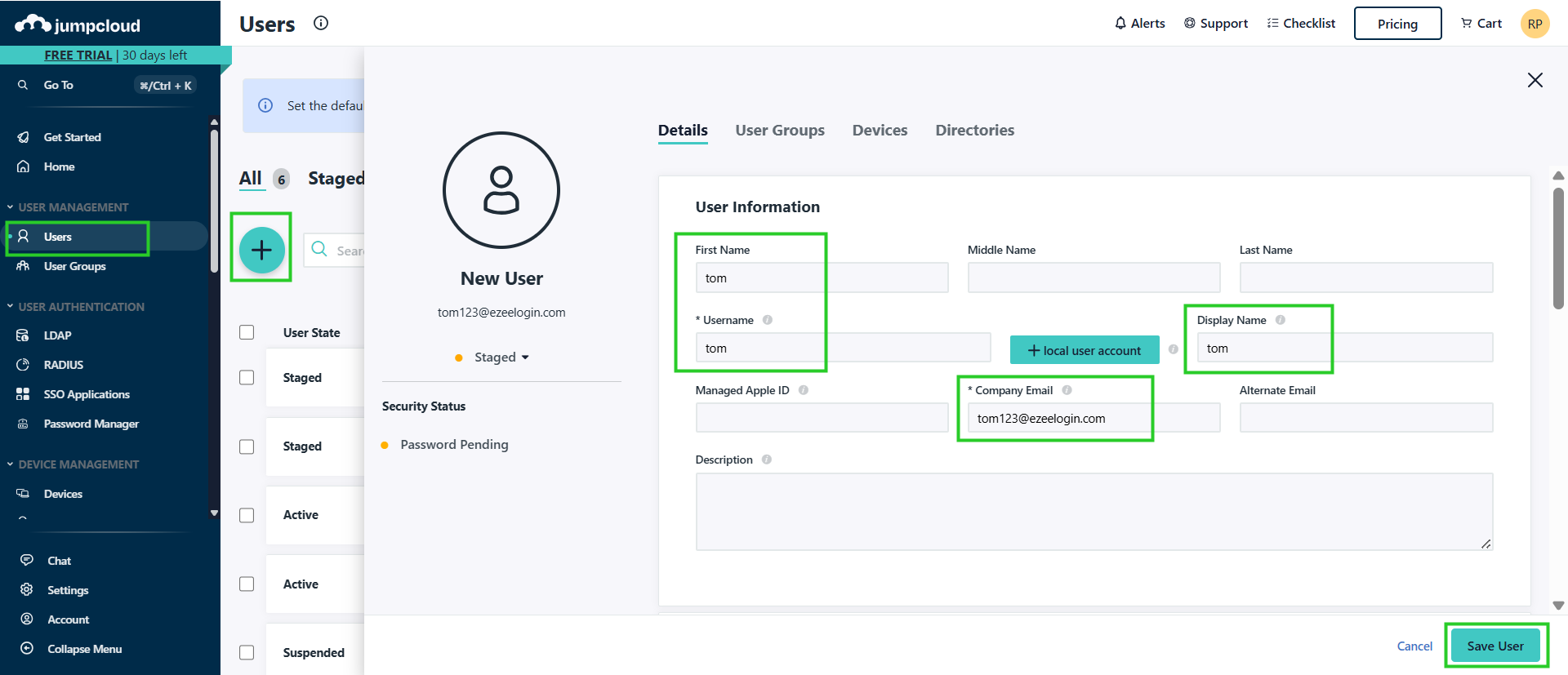Click info icon beside local user account button
1568x675 pixels.
[x=1174, y=349]
